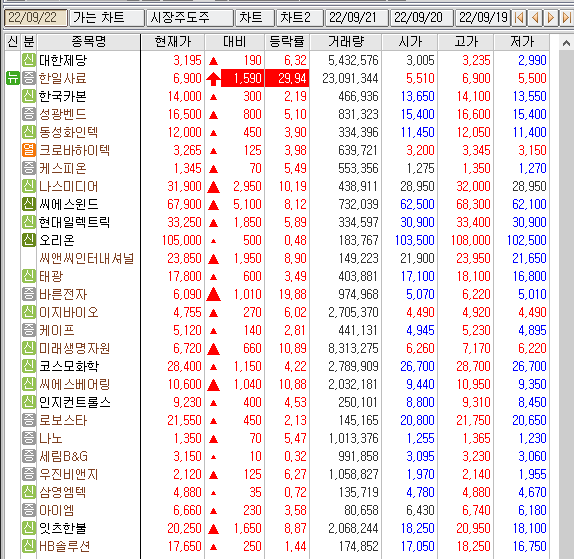Select the 22/09/21 date tab
This screenshot has height=559, width=574.
pyautogui.click(x=357, y=18)
